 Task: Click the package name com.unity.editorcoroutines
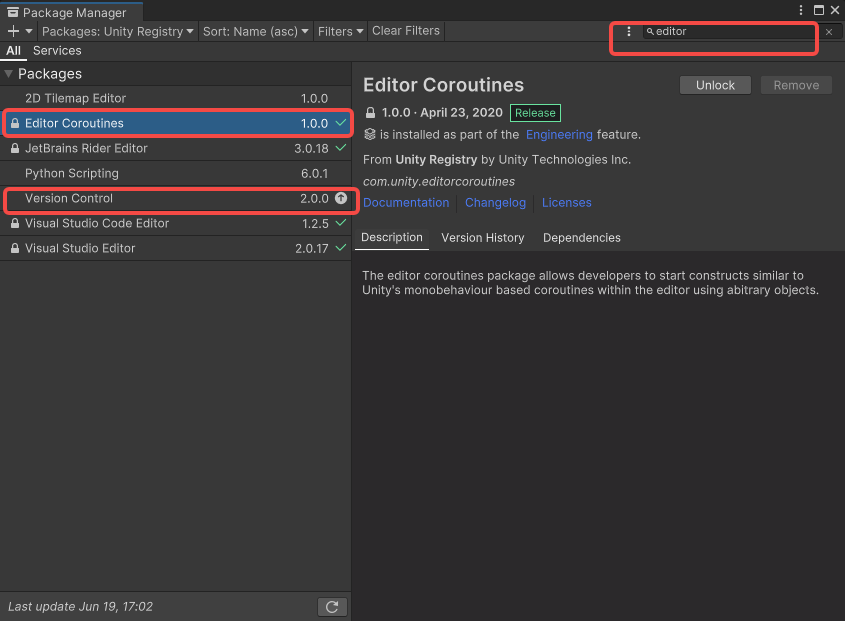[439, 182]
